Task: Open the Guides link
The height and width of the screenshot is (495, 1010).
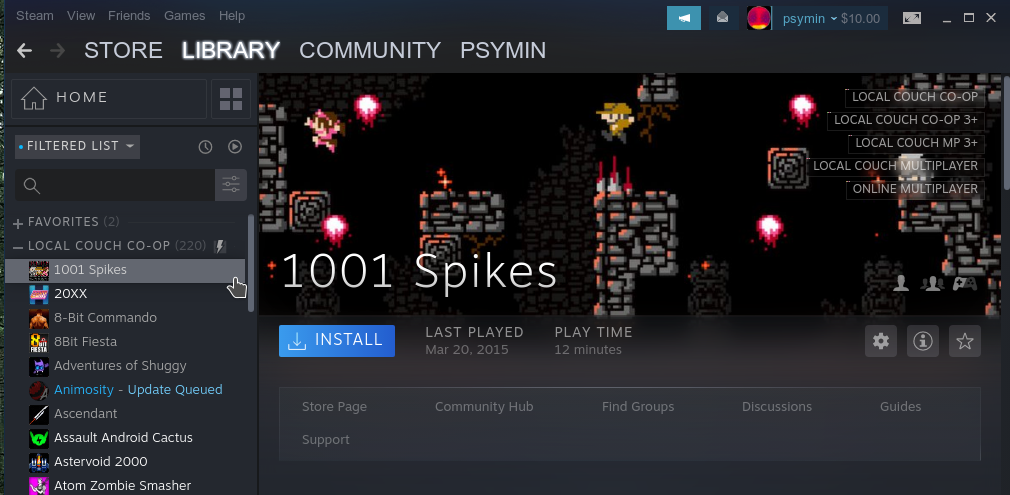Action: [x=900, y=407]
